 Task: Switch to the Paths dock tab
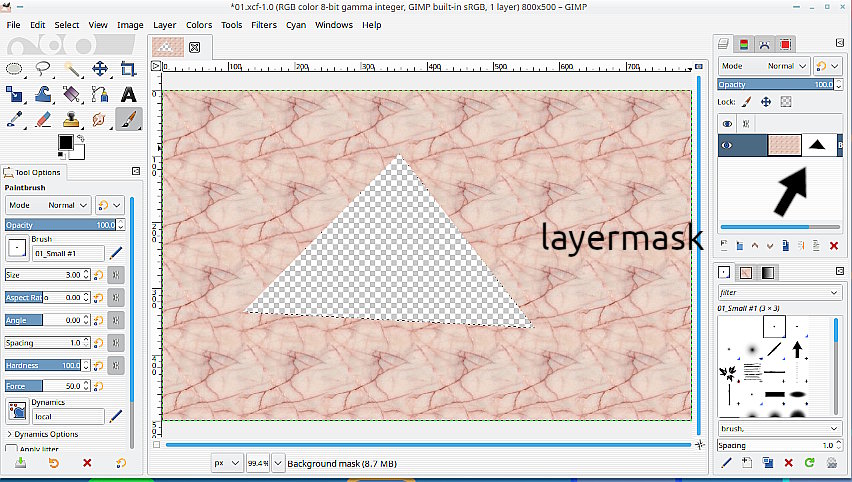(x=765, y=45)
